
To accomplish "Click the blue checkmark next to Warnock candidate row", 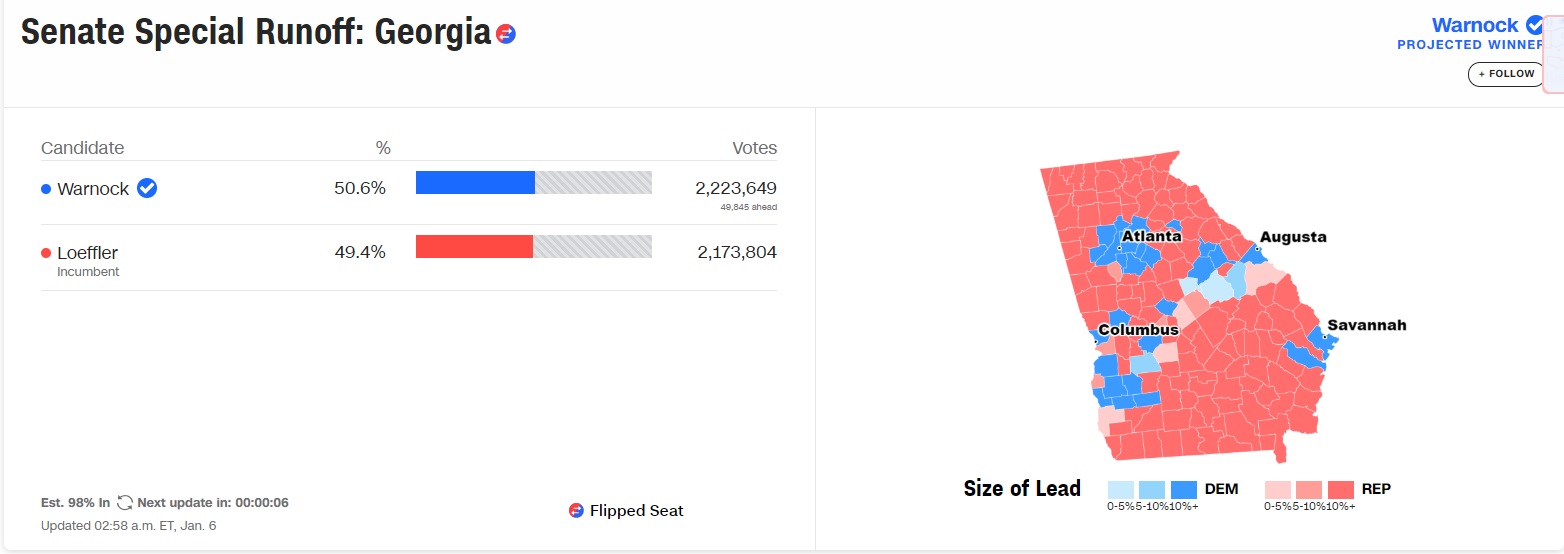I will [147, 188].
